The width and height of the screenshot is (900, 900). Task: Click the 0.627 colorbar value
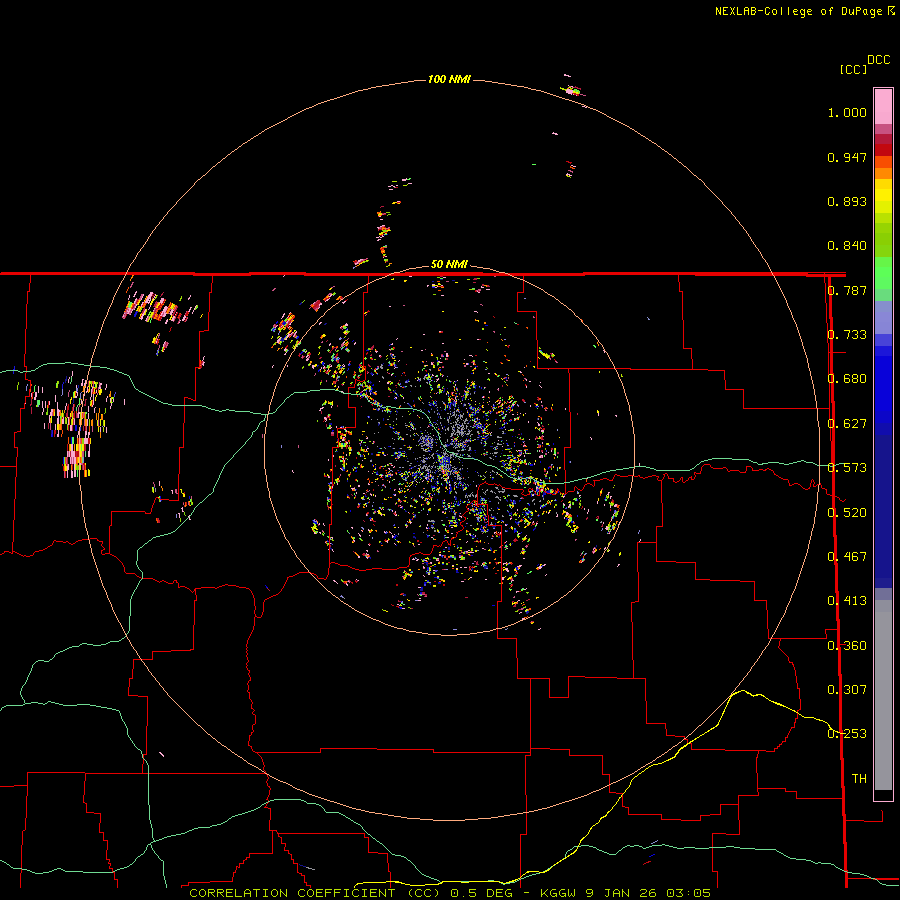tap(847, 424)
